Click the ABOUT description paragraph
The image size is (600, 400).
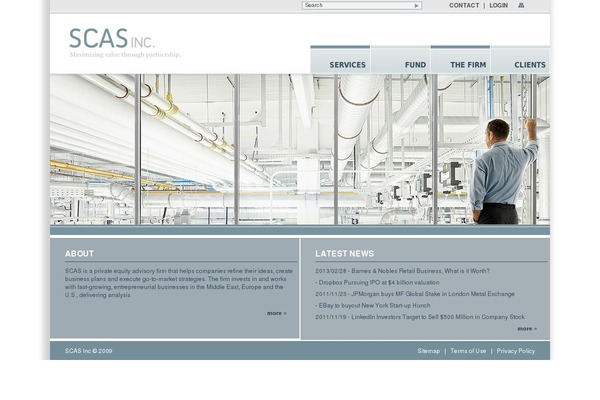pos(179,283)
